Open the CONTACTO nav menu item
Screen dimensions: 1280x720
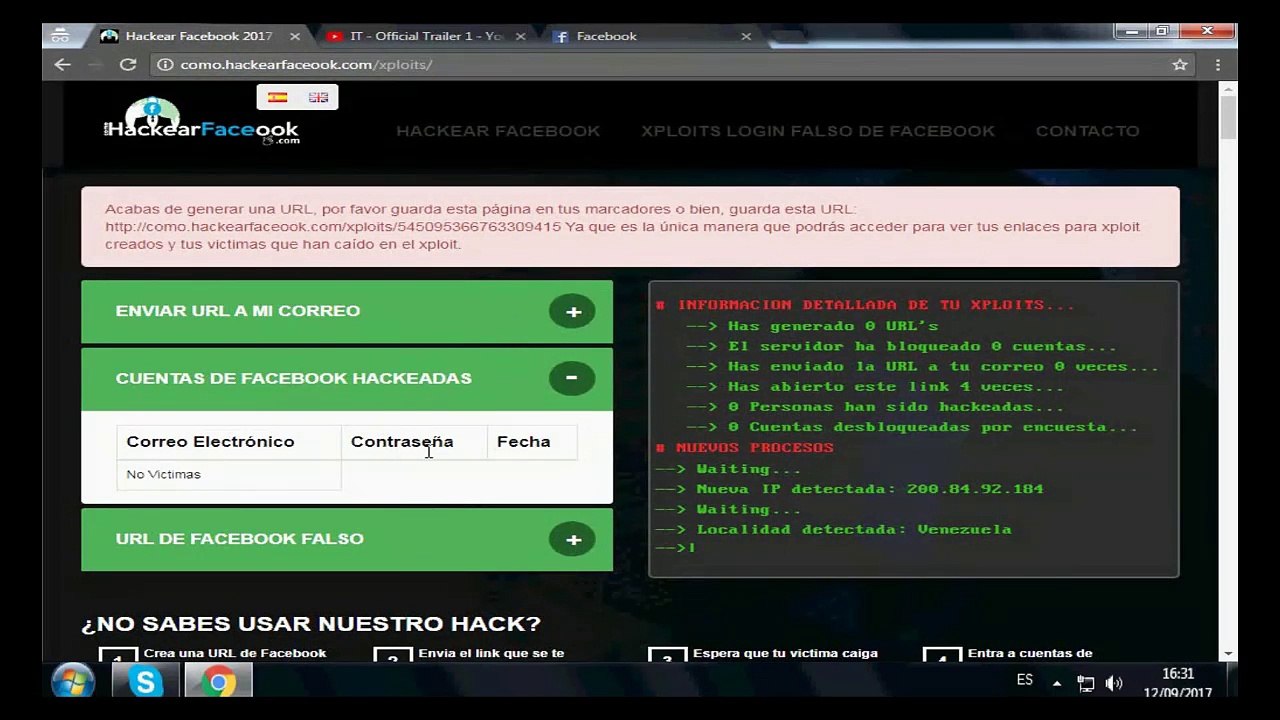pyautogui.click(x=1087, y=131)
